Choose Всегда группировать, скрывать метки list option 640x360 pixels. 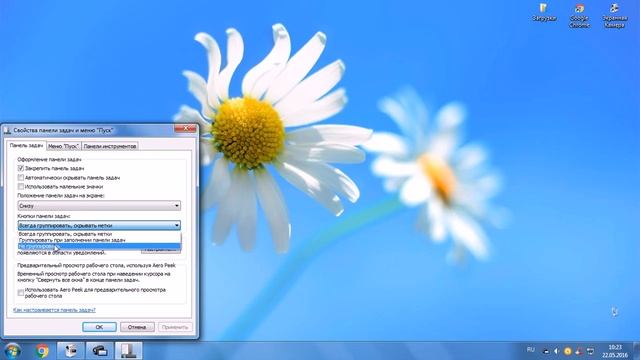pos(99,234)
